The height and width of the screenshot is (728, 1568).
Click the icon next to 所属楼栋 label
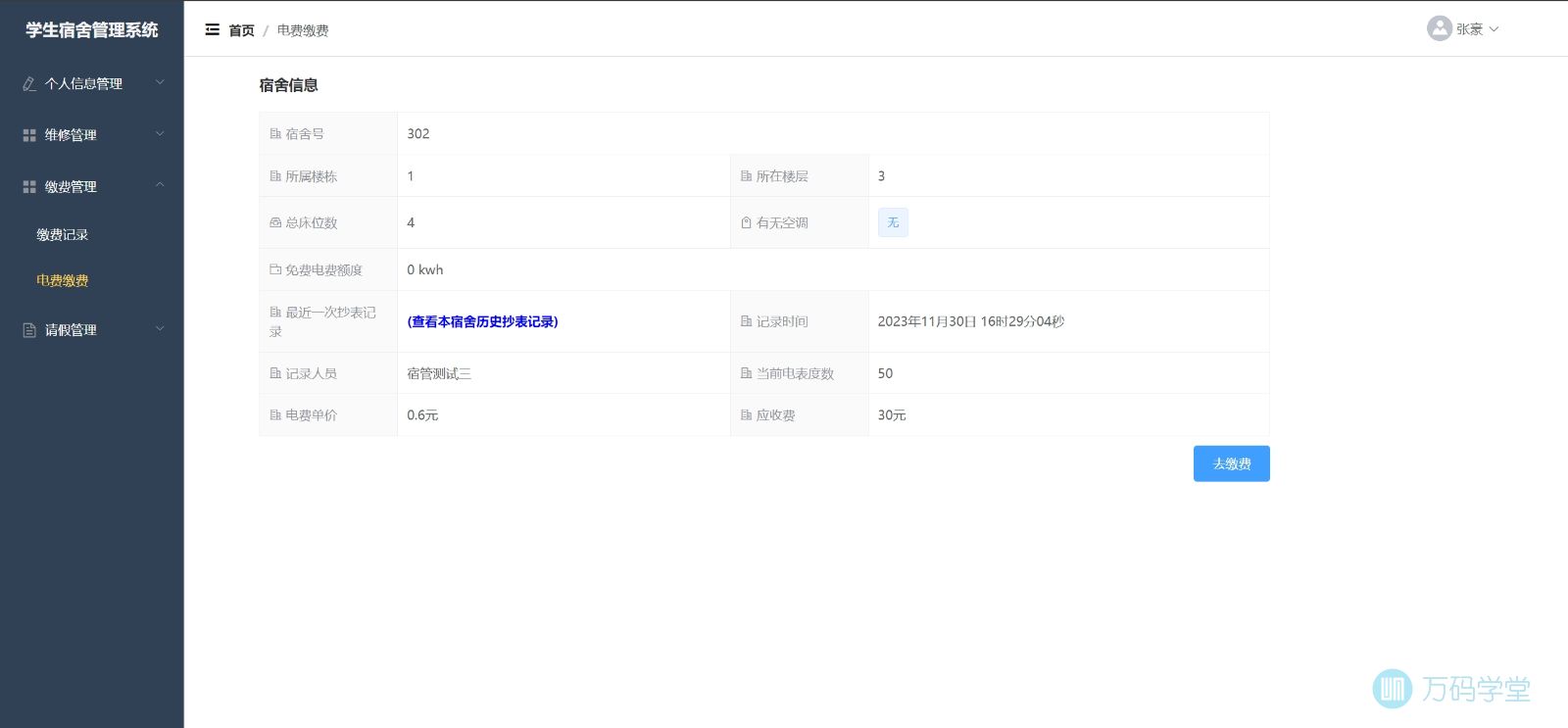click(x=275, y=176)
